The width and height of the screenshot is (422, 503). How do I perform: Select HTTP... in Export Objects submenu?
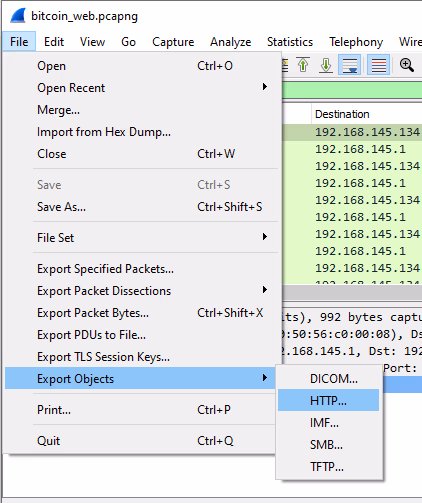328,400
